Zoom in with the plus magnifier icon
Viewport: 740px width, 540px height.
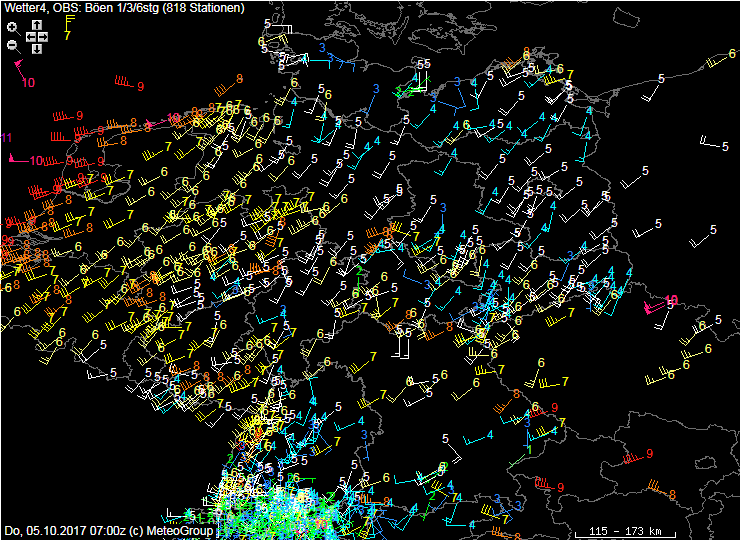pyautogui.click(x=13, y=28)
